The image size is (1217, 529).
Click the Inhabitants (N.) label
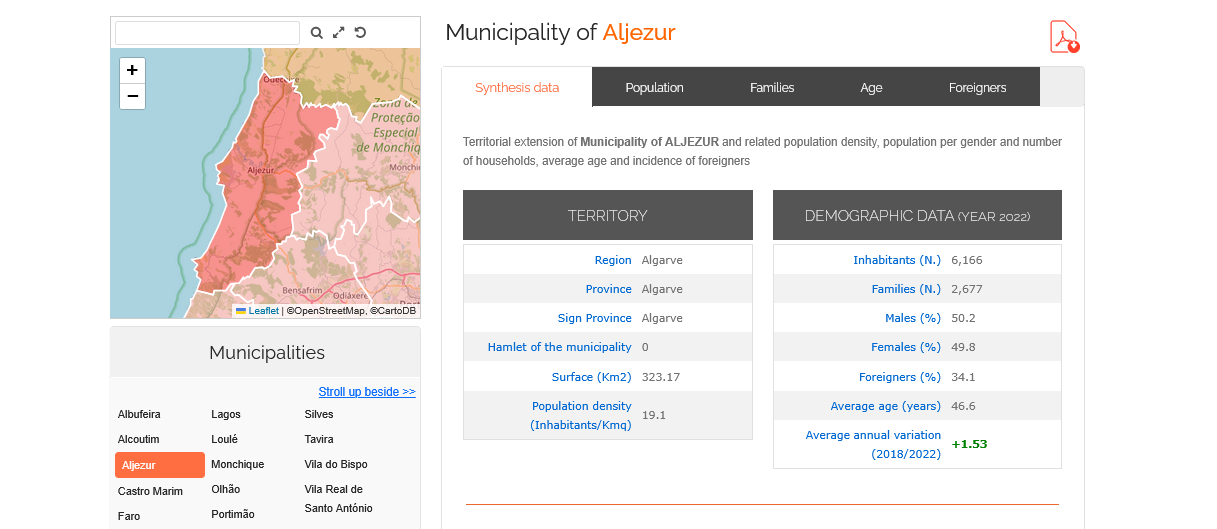point(897,260)
